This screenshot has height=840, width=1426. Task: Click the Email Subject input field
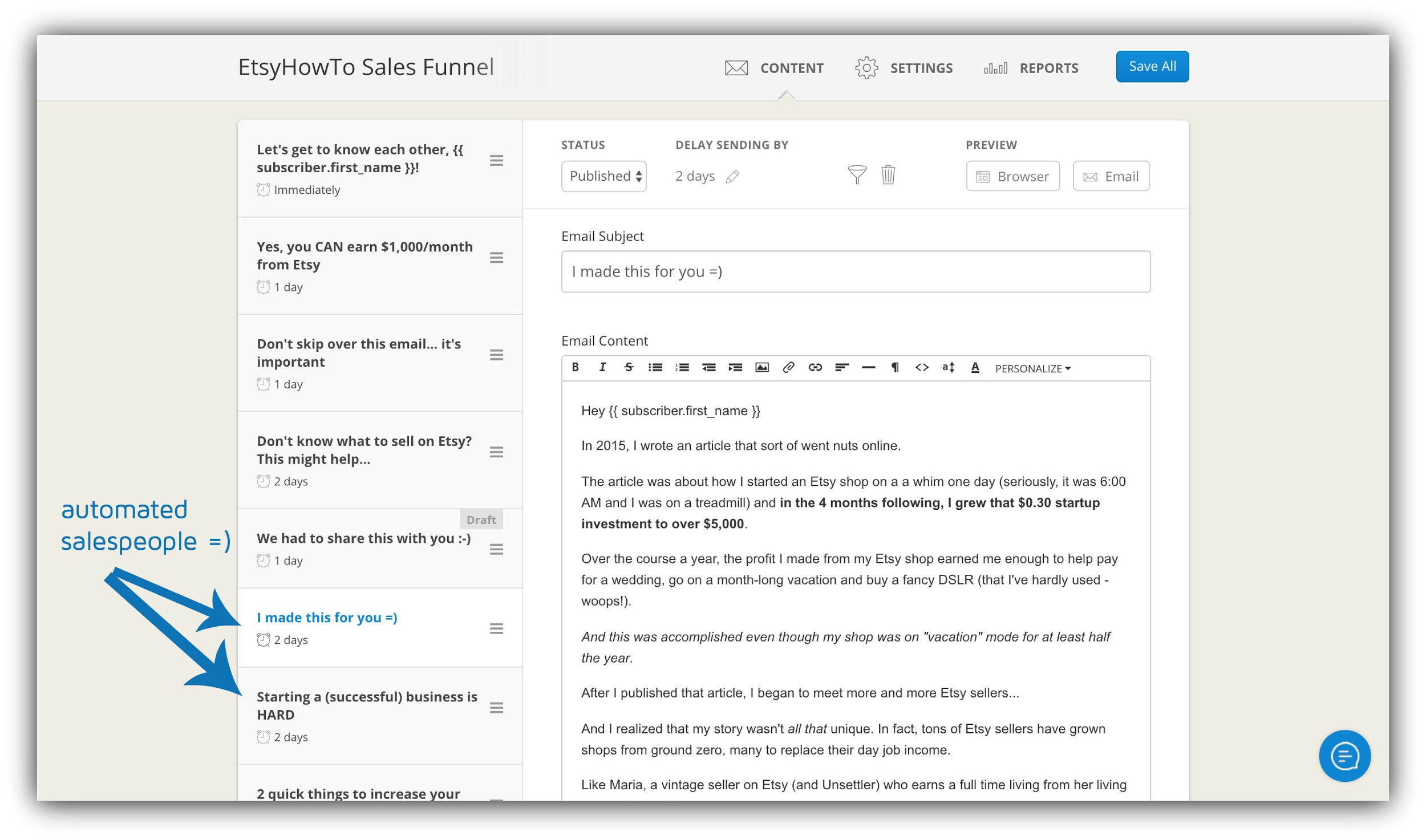(x=856, y=271)
